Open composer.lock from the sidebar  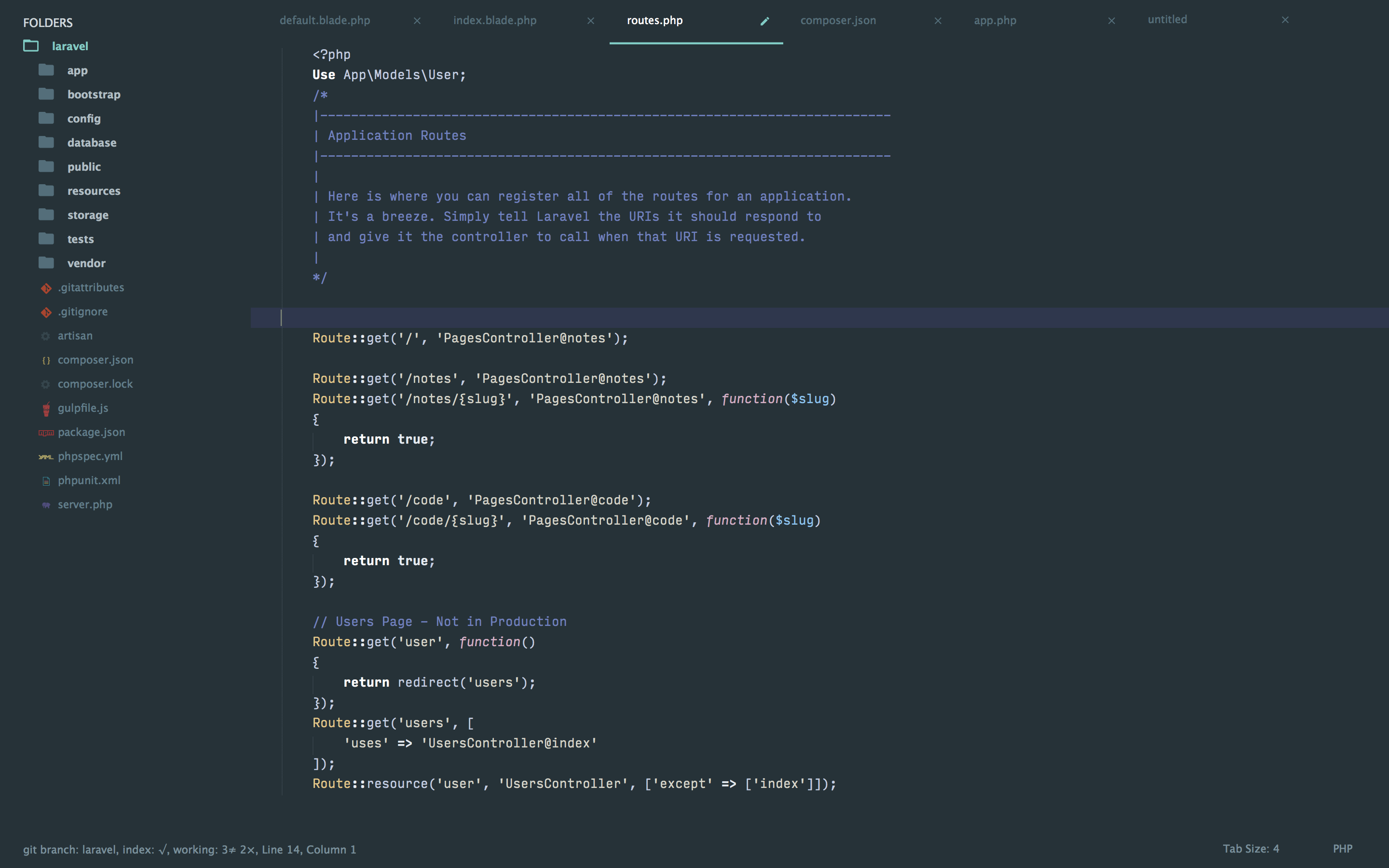pos(95,384)
